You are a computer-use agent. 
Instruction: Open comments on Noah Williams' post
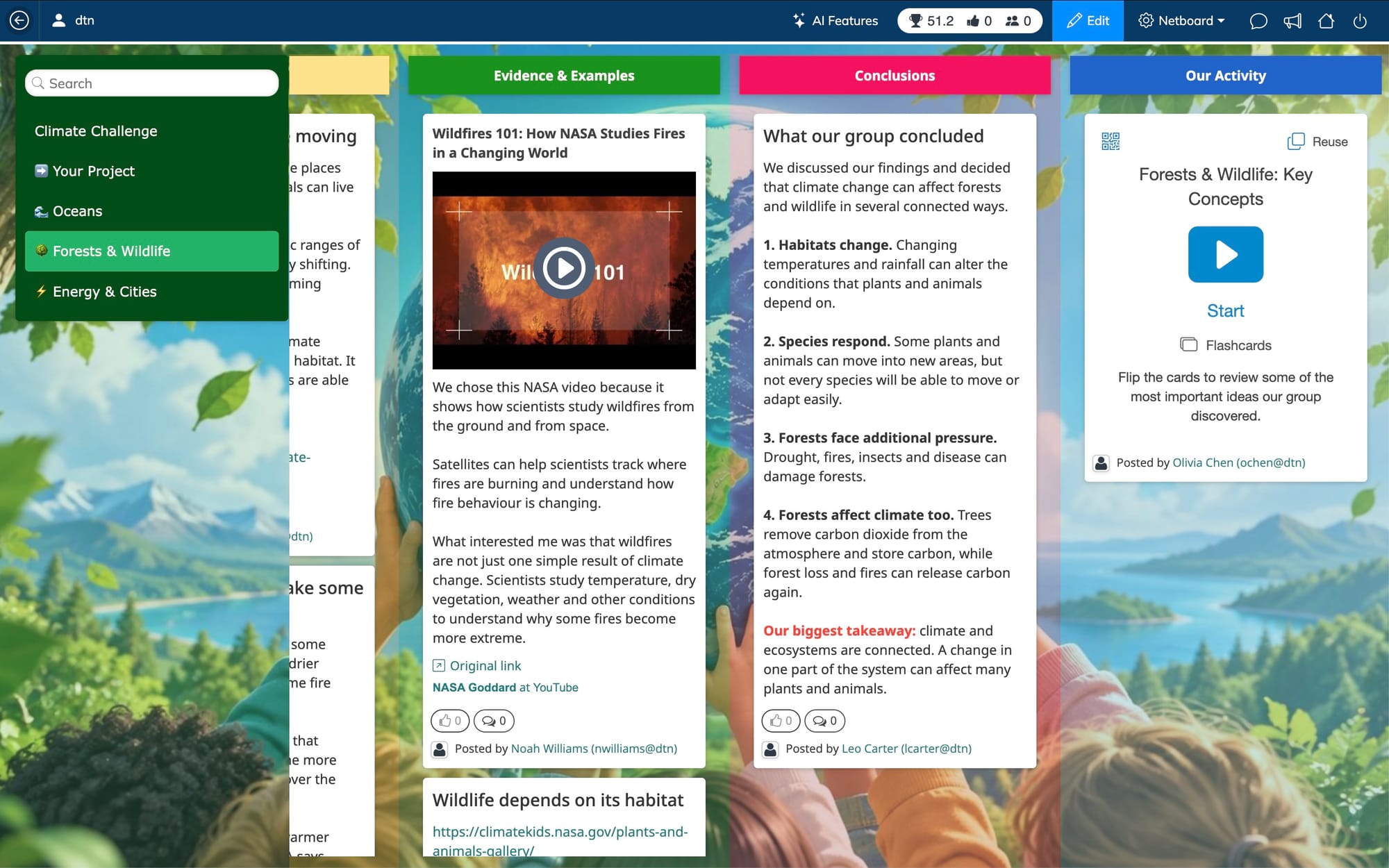[494, 721]
